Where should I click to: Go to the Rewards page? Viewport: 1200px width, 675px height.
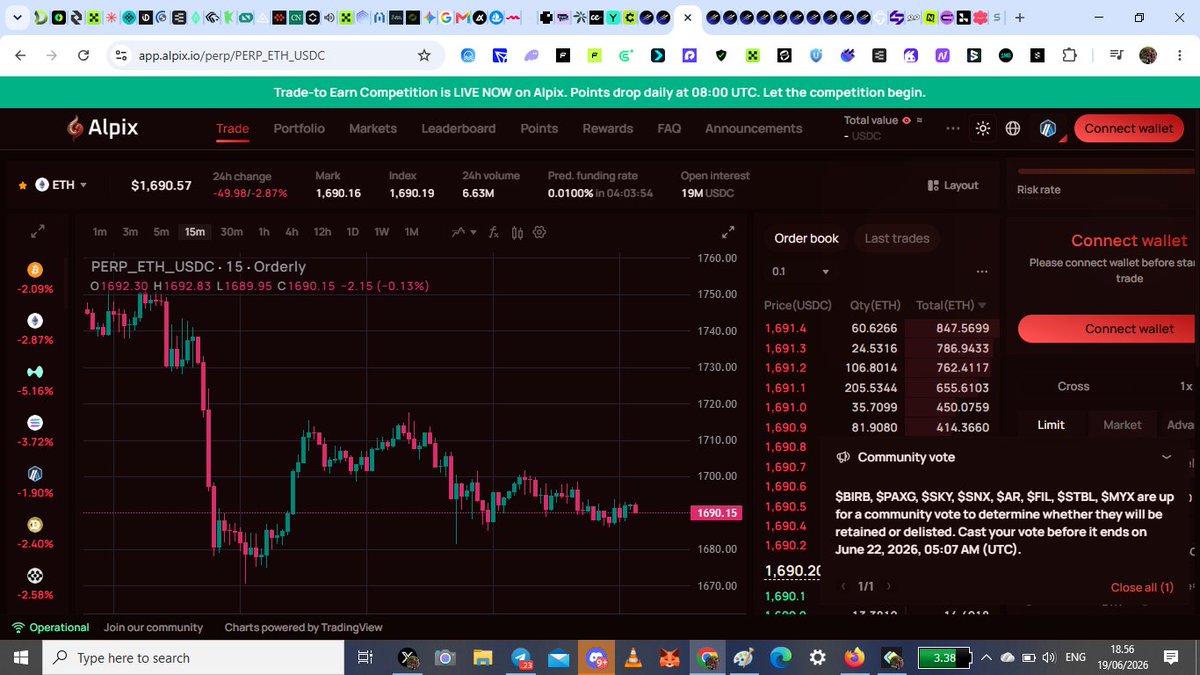608,128
